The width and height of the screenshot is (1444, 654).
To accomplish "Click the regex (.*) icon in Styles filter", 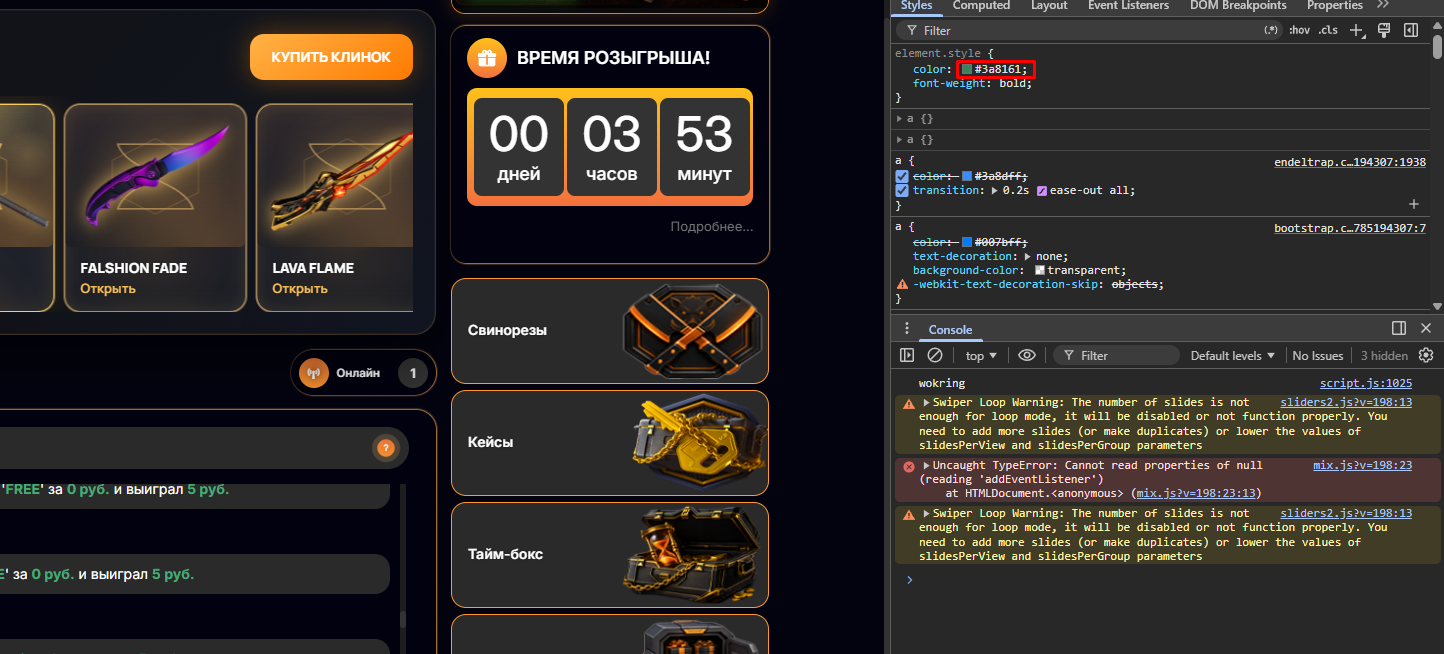I will tap(1272, 30).
